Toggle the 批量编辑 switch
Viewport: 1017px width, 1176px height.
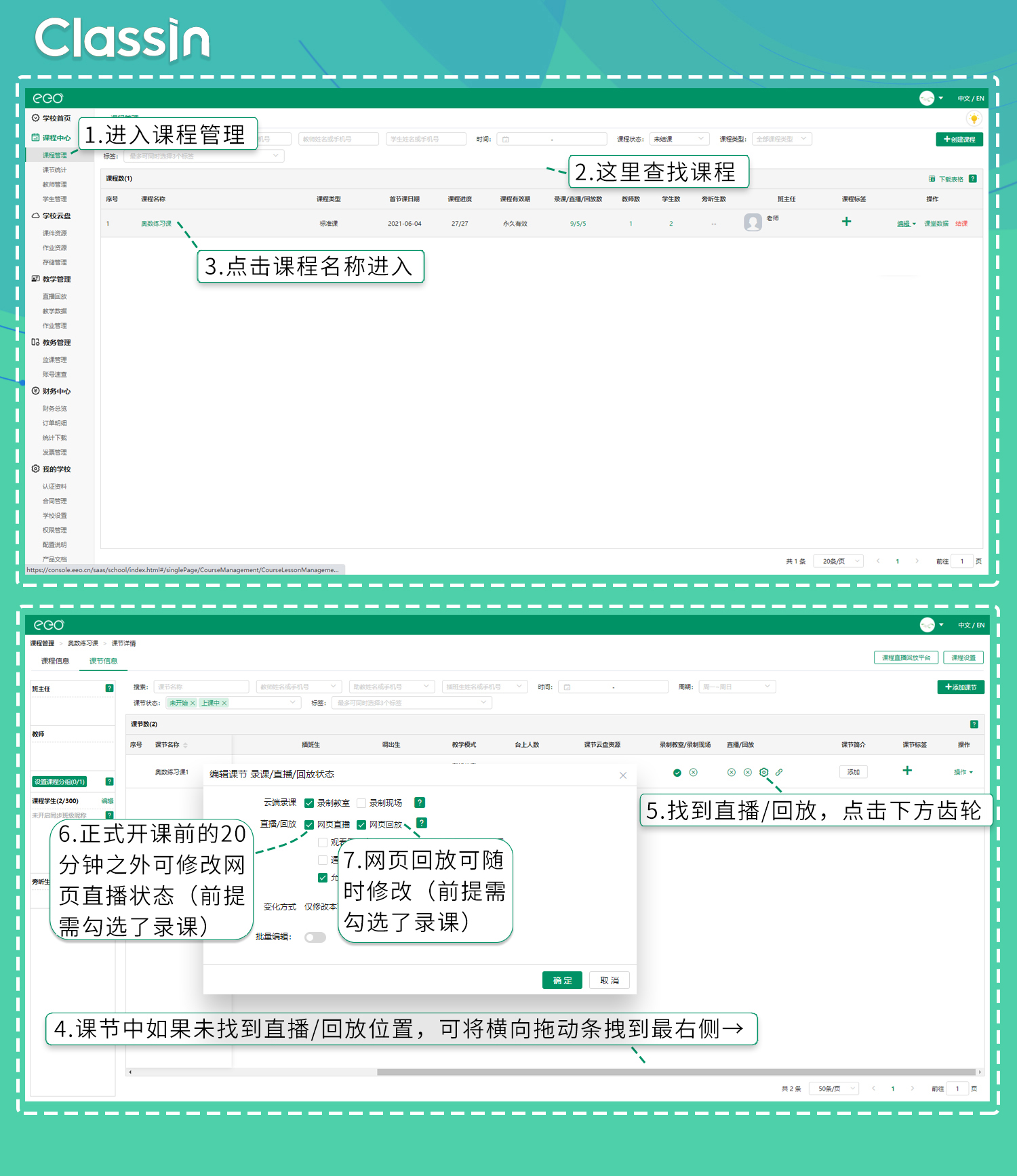(315, 937)
